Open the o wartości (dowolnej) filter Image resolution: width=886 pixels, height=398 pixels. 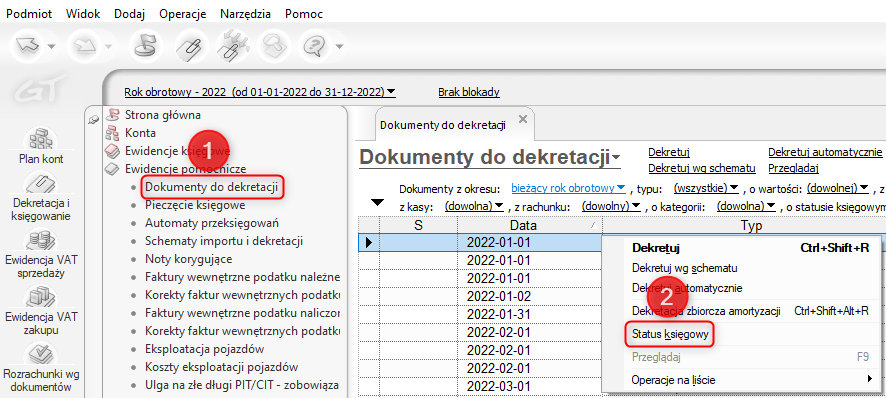(837, 187)
